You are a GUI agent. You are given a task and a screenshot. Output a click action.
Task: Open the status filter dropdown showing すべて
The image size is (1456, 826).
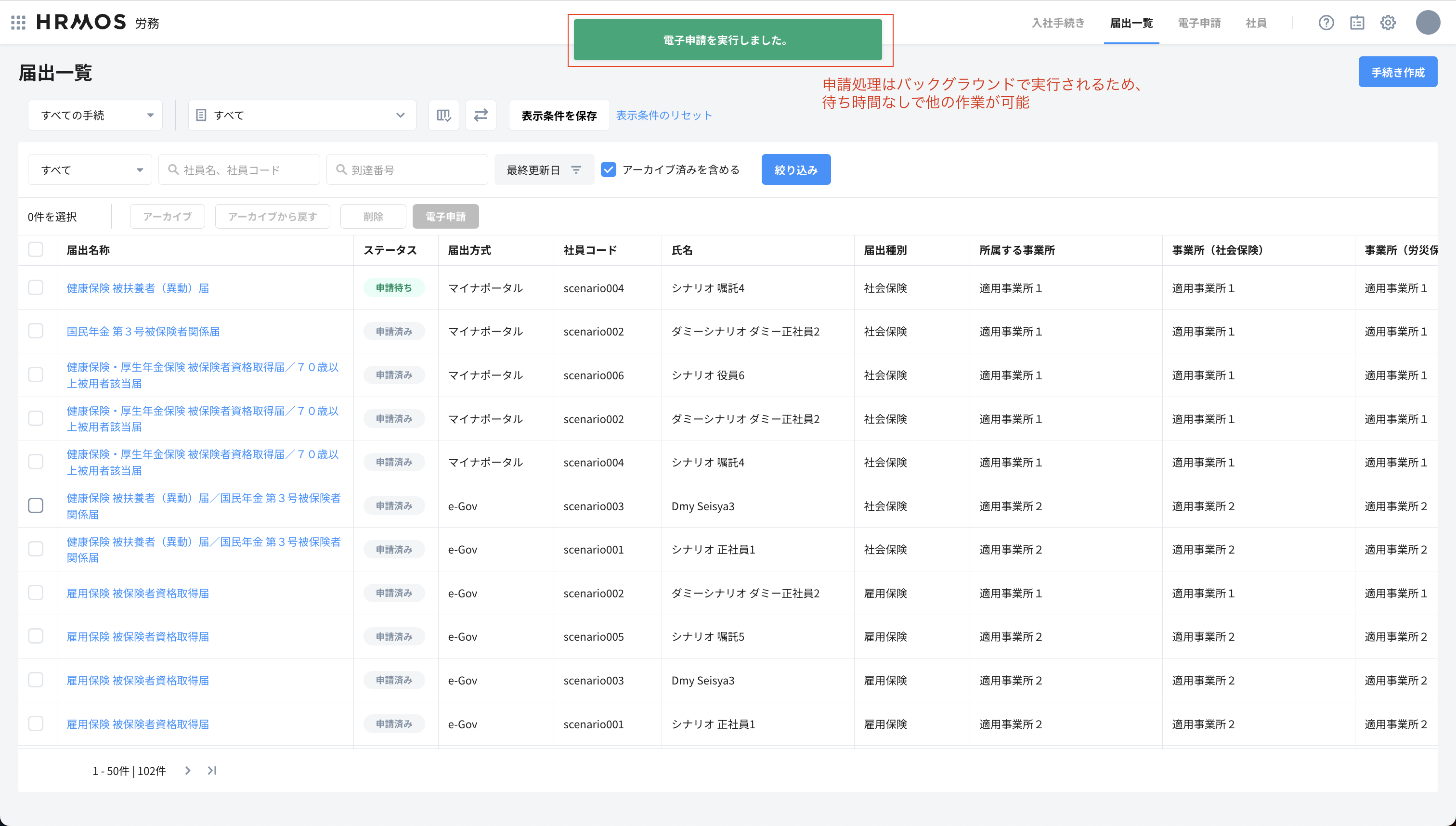[x=89, y=169]
